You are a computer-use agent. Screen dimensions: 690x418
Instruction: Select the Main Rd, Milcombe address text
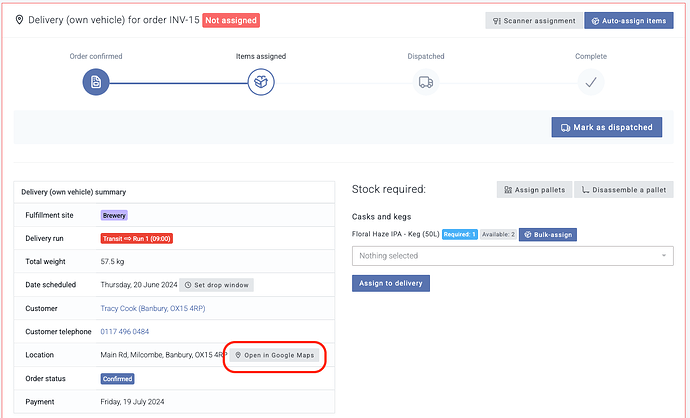tap(164, 355)
